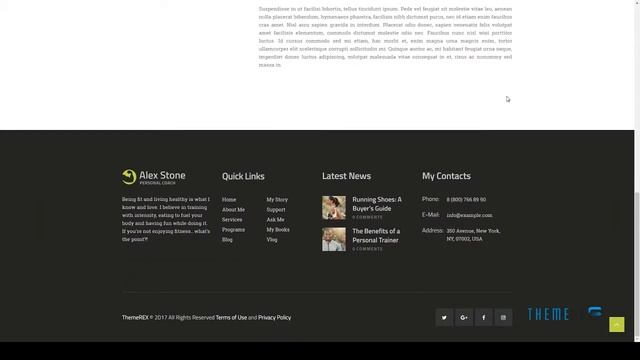Click the Running Shoes post thumbnail
This screenshot has width=640, height=360.
tap(334, 208)
